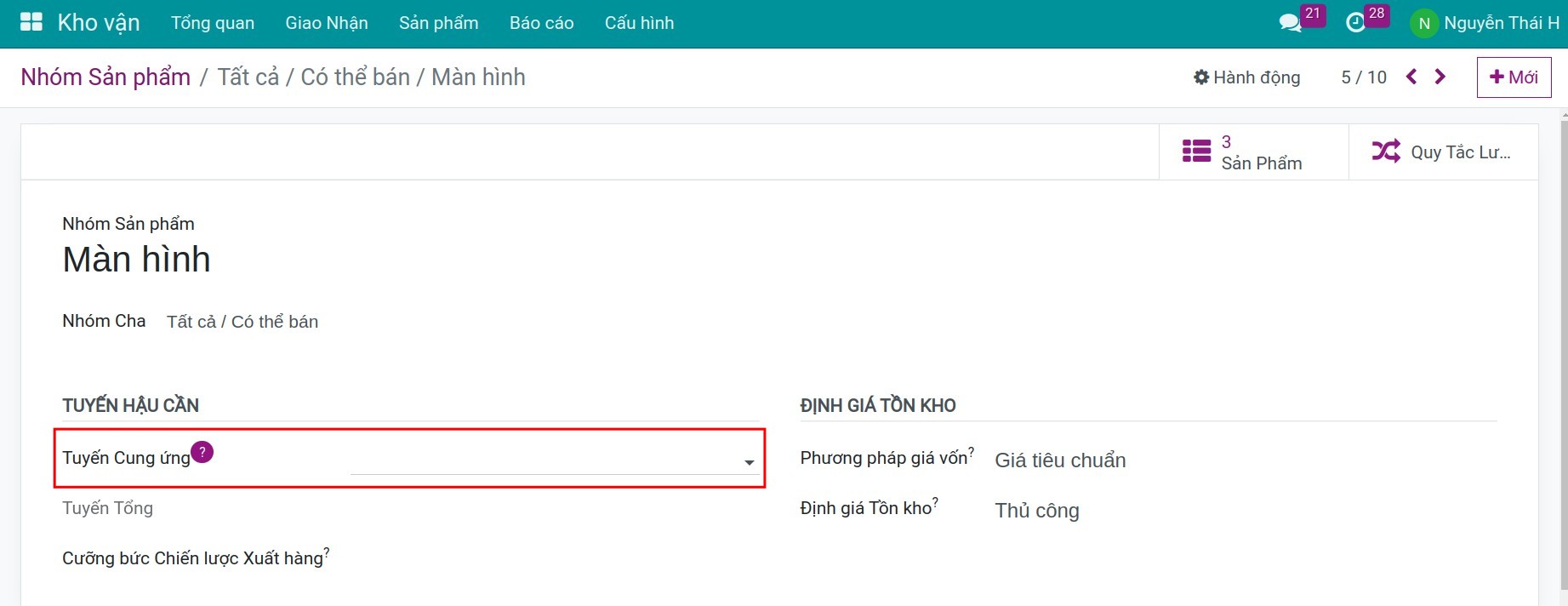Open the 3 Sản Phẩm smart button
This screenshot has height=606, width=1568.
[1252, 151]
